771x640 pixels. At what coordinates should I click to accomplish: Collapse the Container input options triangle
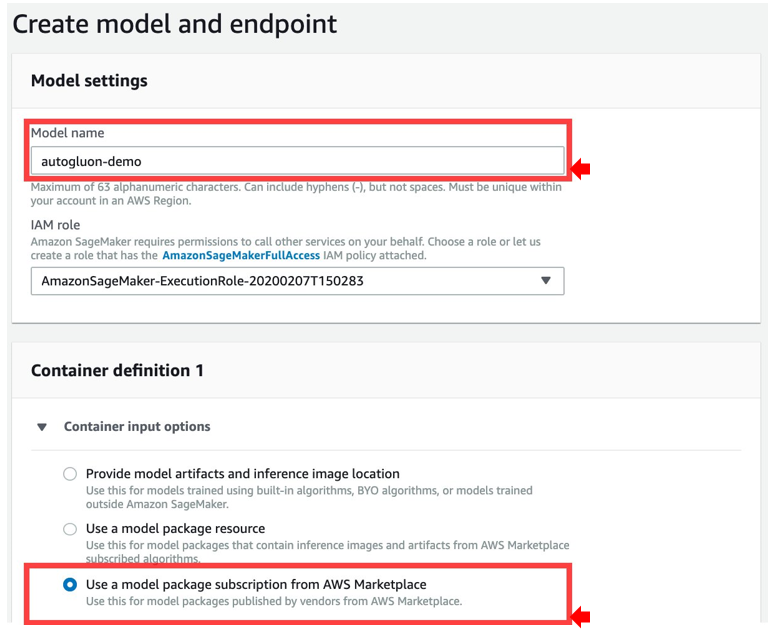click(42, 427)
